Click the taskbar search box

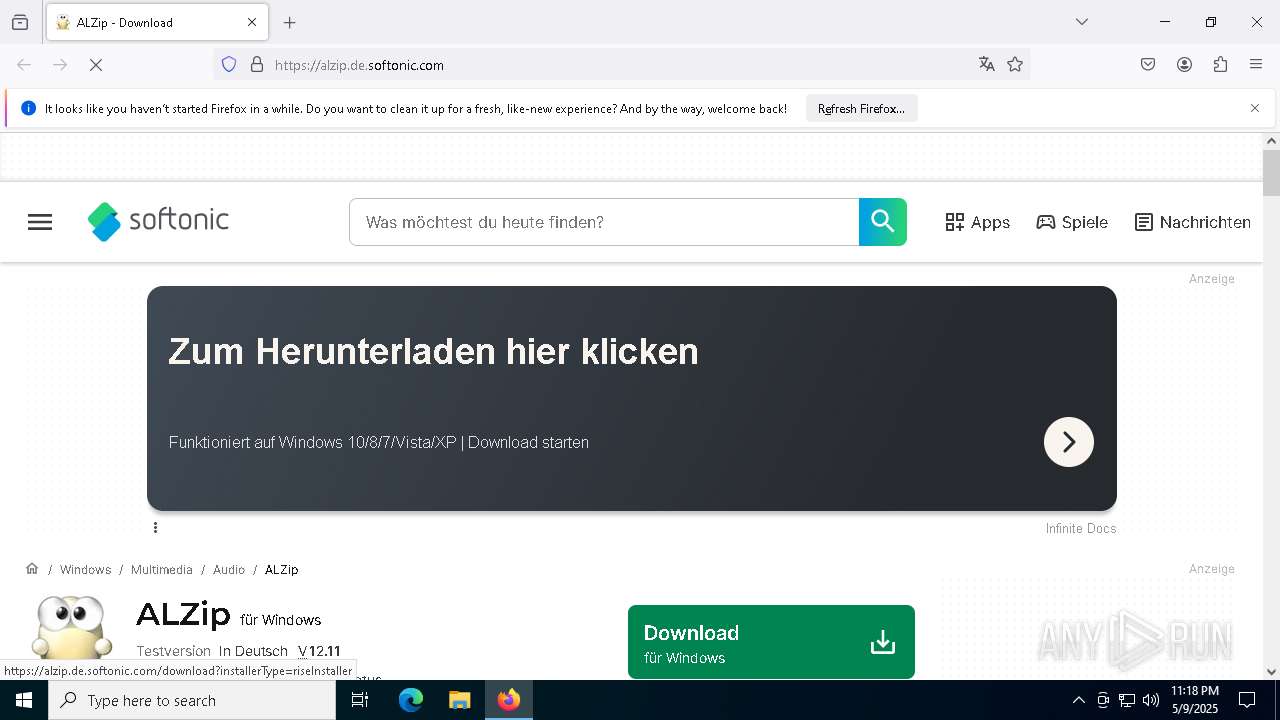[192, 700]
